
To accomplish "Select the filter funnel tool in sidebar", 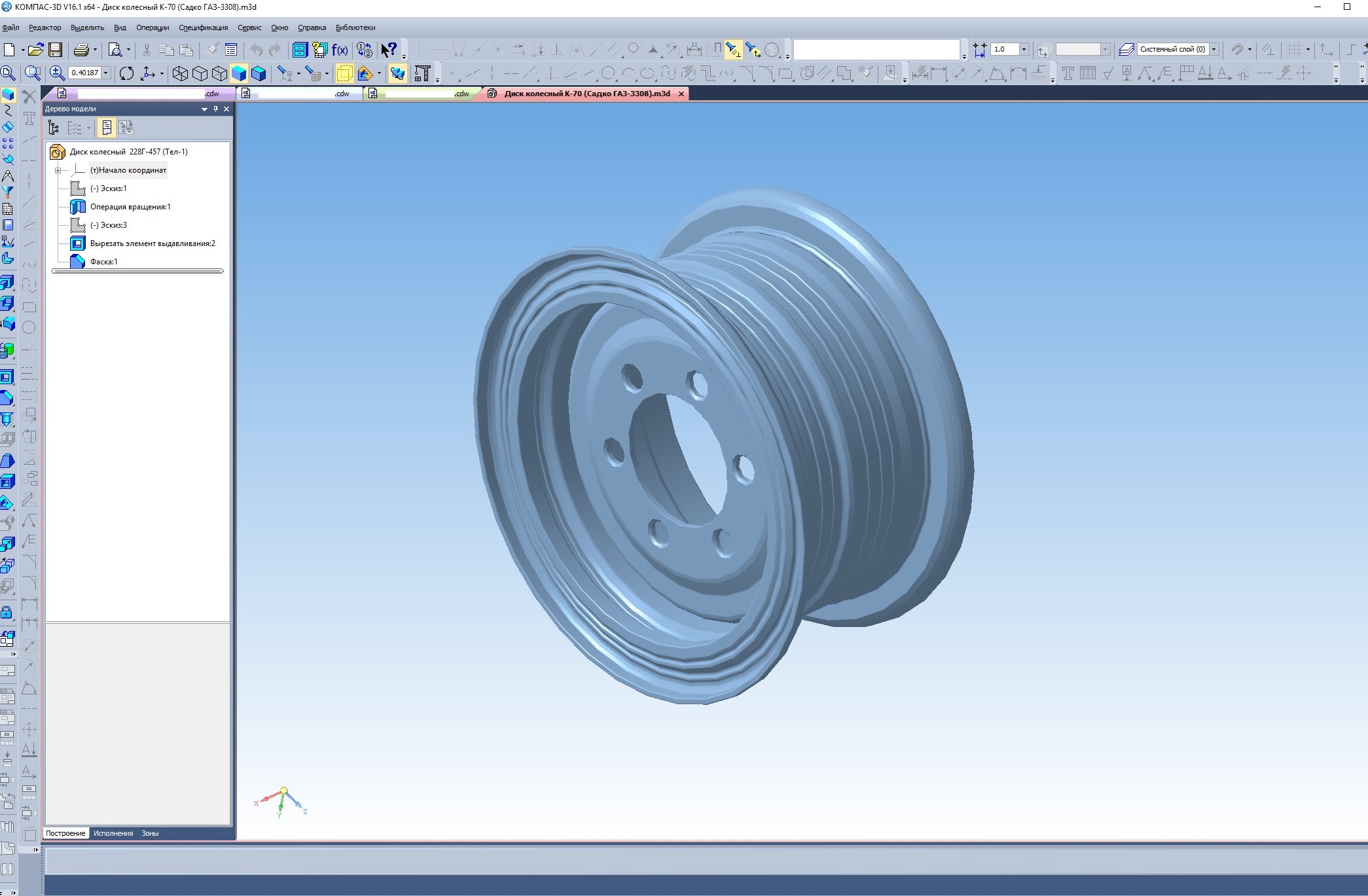I will coord(8,192).
